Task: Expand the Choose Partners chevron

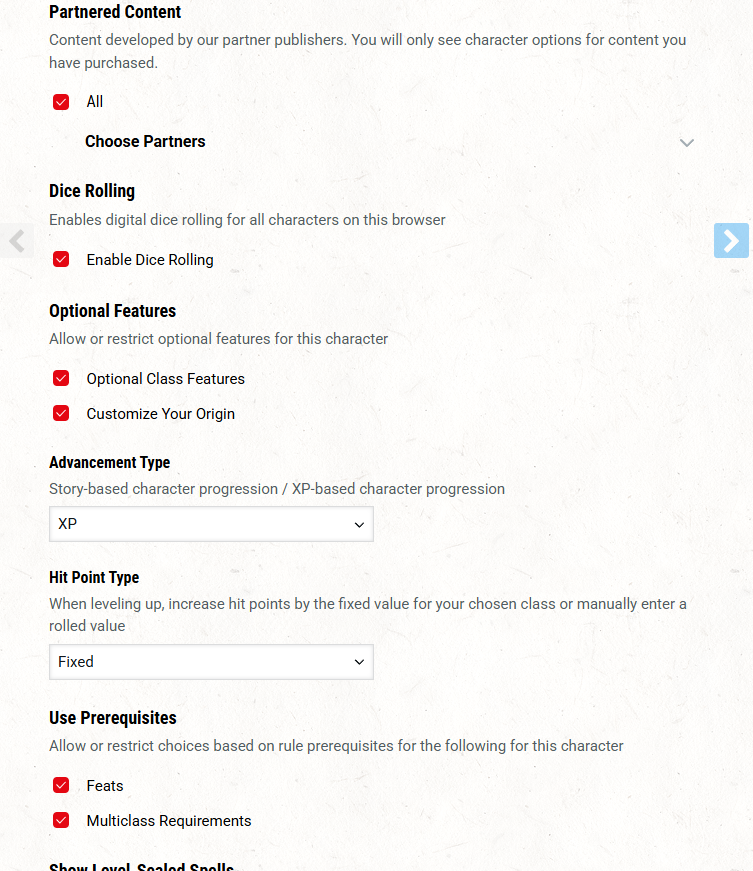Action: tap(687, 143)
